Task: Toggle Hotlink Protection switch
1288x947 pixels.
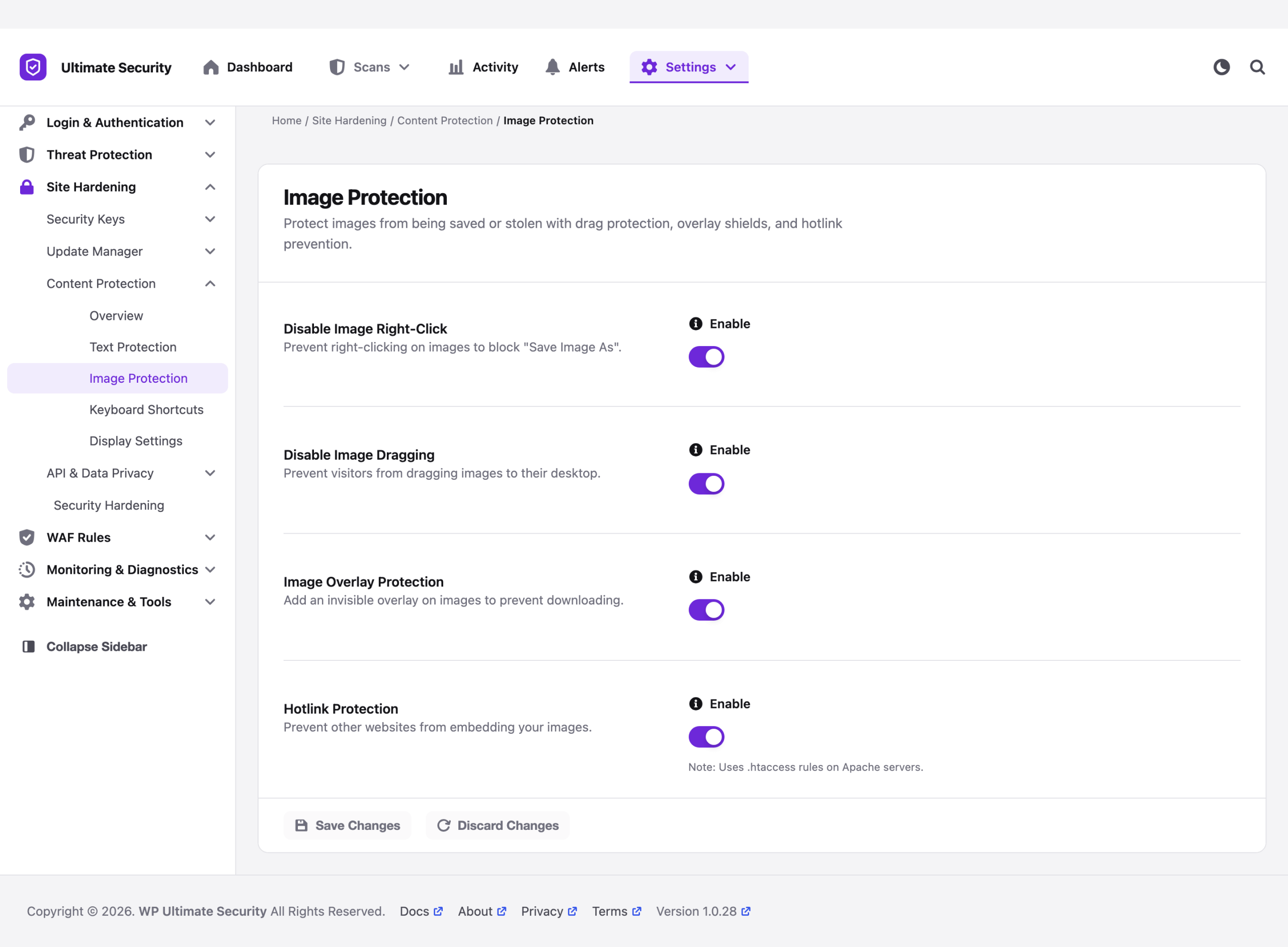Action: 706,737
